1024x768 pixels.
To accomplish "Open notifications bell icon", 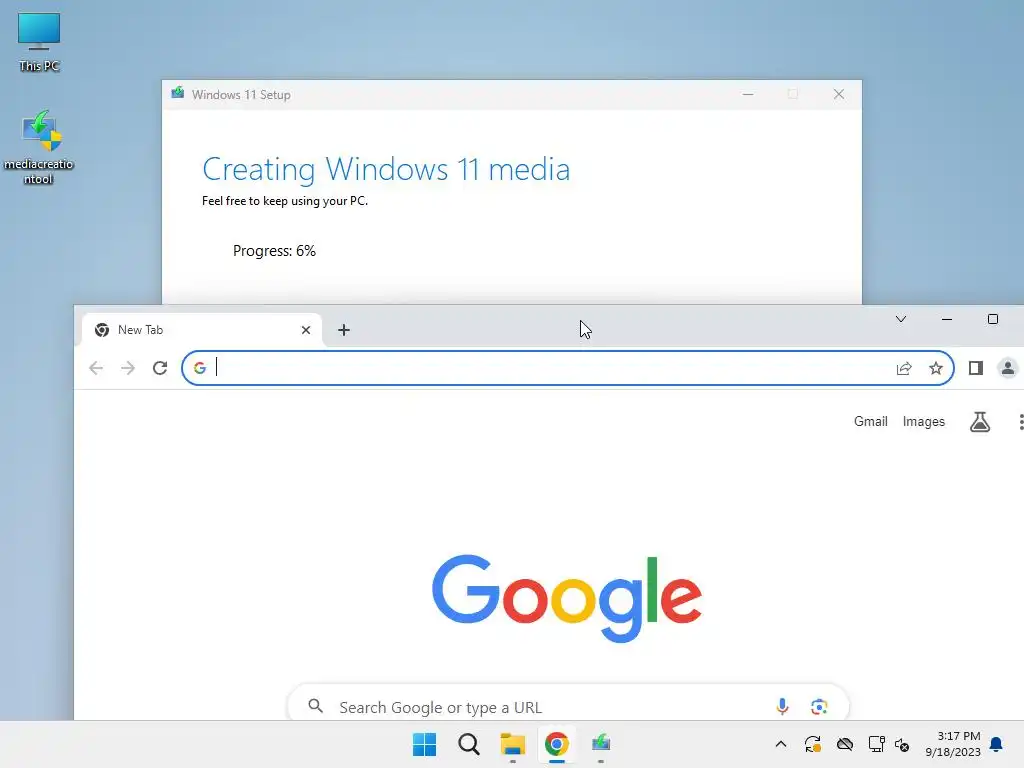I will 996,744.
